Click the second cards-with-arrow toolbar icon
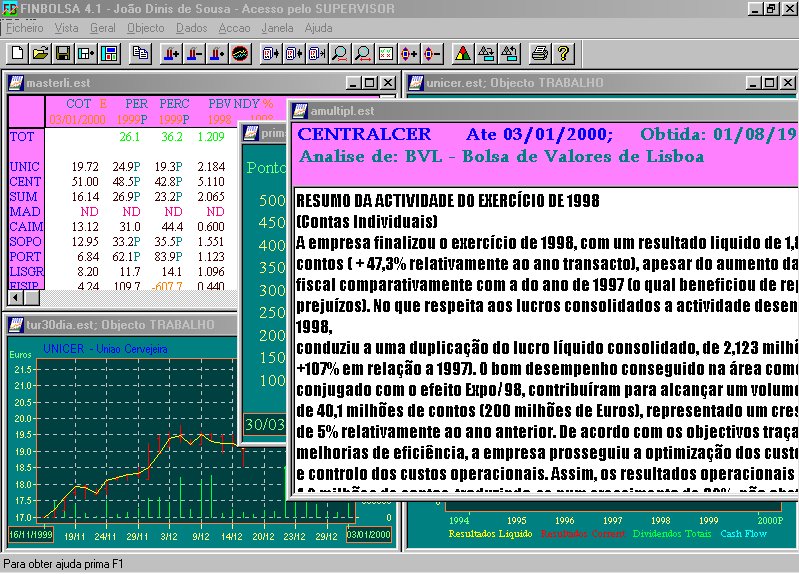This screenshot has height=574, width=799. click(294, 53)
